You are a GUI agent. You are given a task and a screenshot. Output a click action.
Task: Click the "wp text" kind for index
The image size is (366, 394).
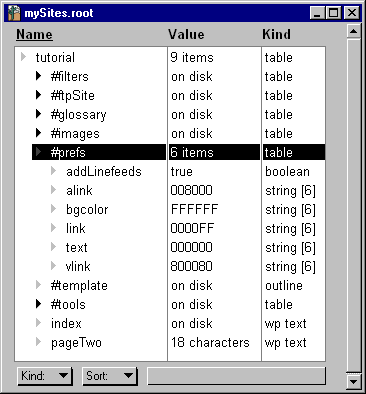pyautogui.click(x=286, y=324)
